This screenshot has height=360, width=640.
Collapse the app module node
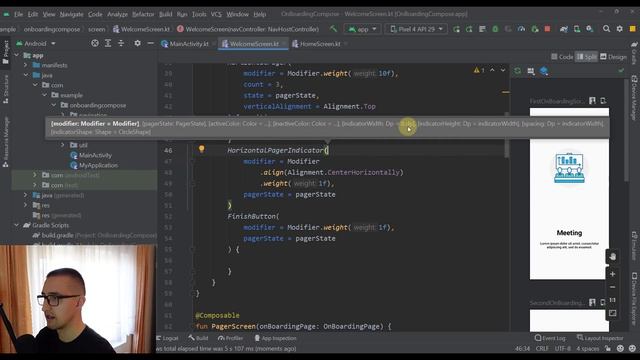[x=17, y=55]
